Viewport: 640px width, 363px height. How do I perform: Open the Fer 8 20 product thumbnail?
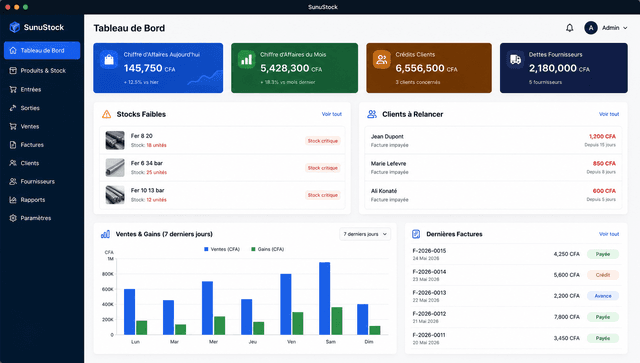click(x=115, y=140)
